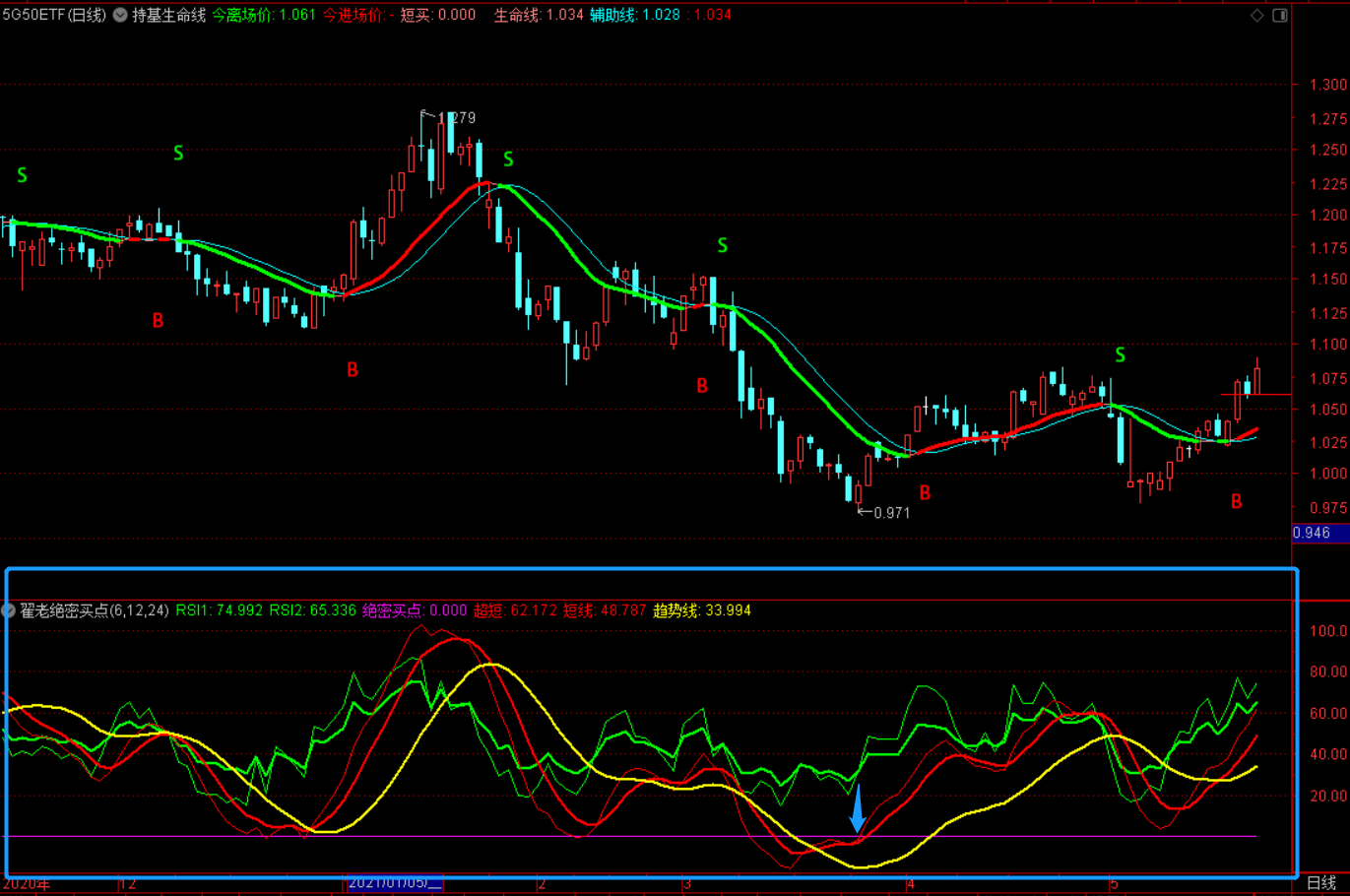The height and width of the screenshot is (896, 1350).
Task: Click the 1.300 level on price axis
Action: (x=1328, y=86)
